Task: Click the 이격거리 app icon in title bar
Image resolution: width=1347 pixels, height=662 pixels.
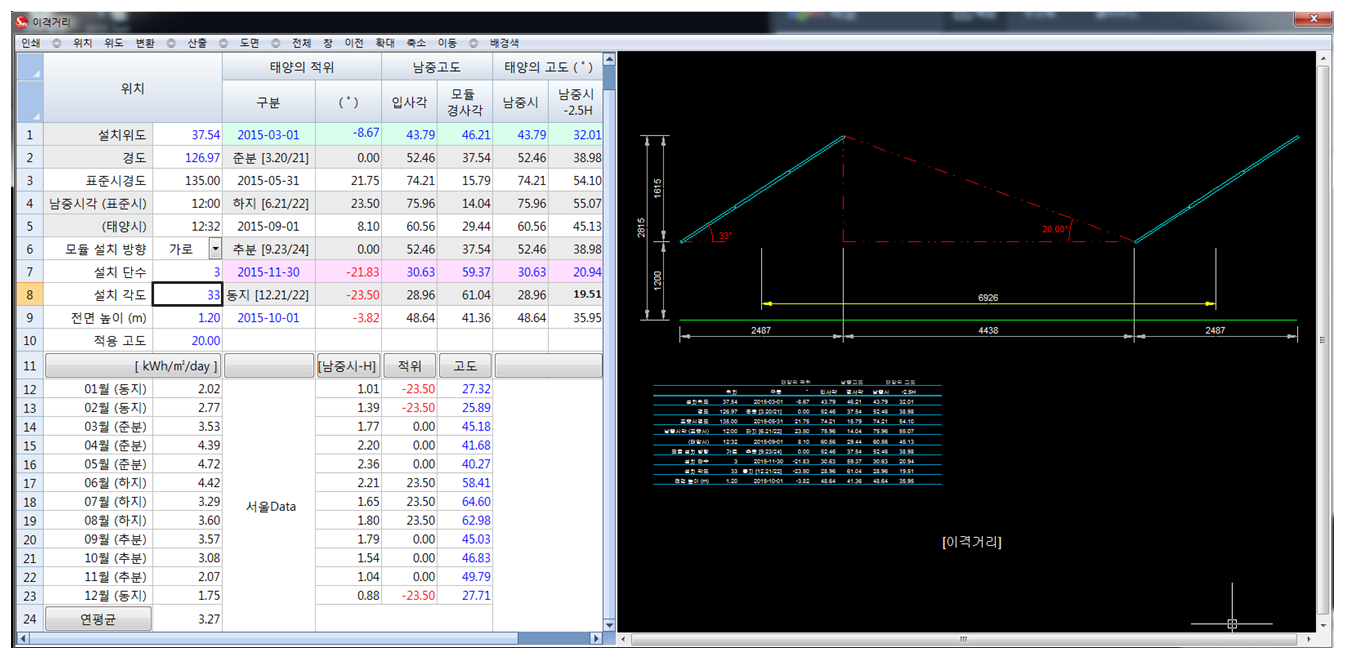Action: (x=24, y=21)
